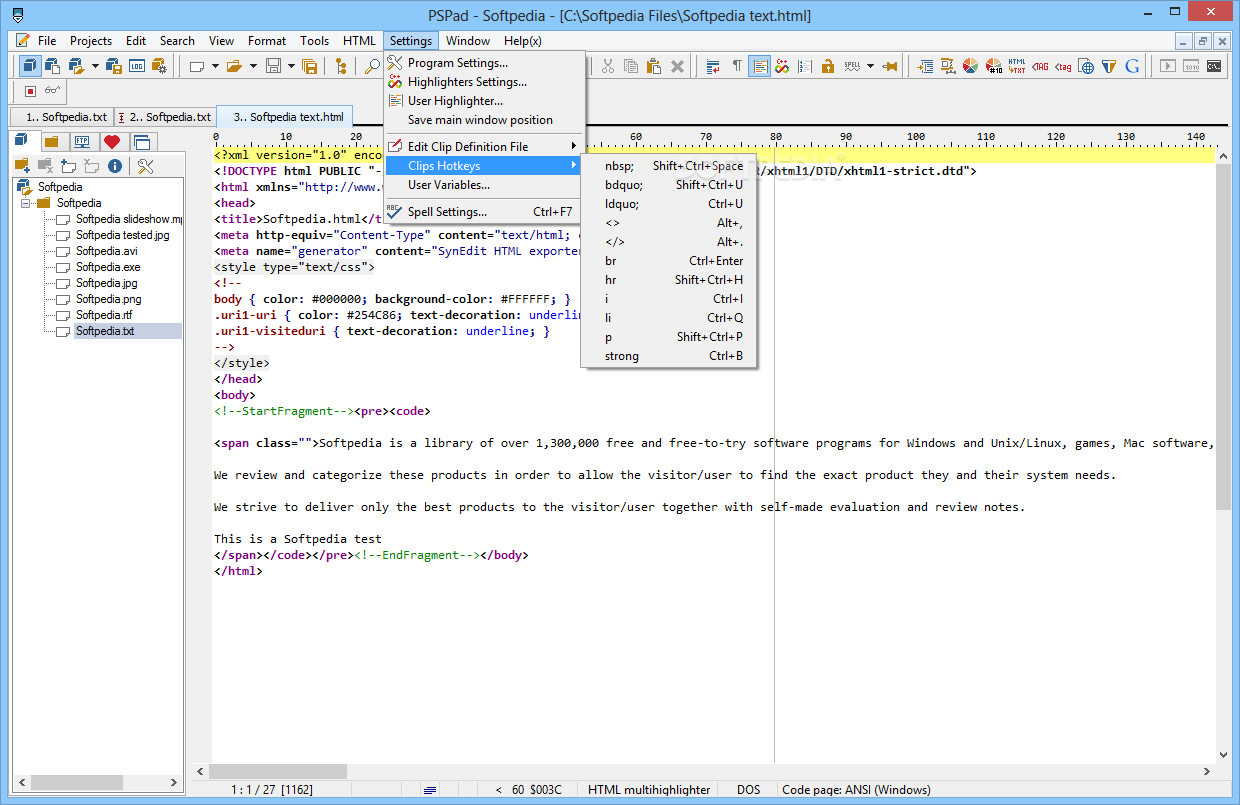The image size is (1240, 805).
Task: Click the HTML multihighlighter status bar field
Action: point(649,790)
